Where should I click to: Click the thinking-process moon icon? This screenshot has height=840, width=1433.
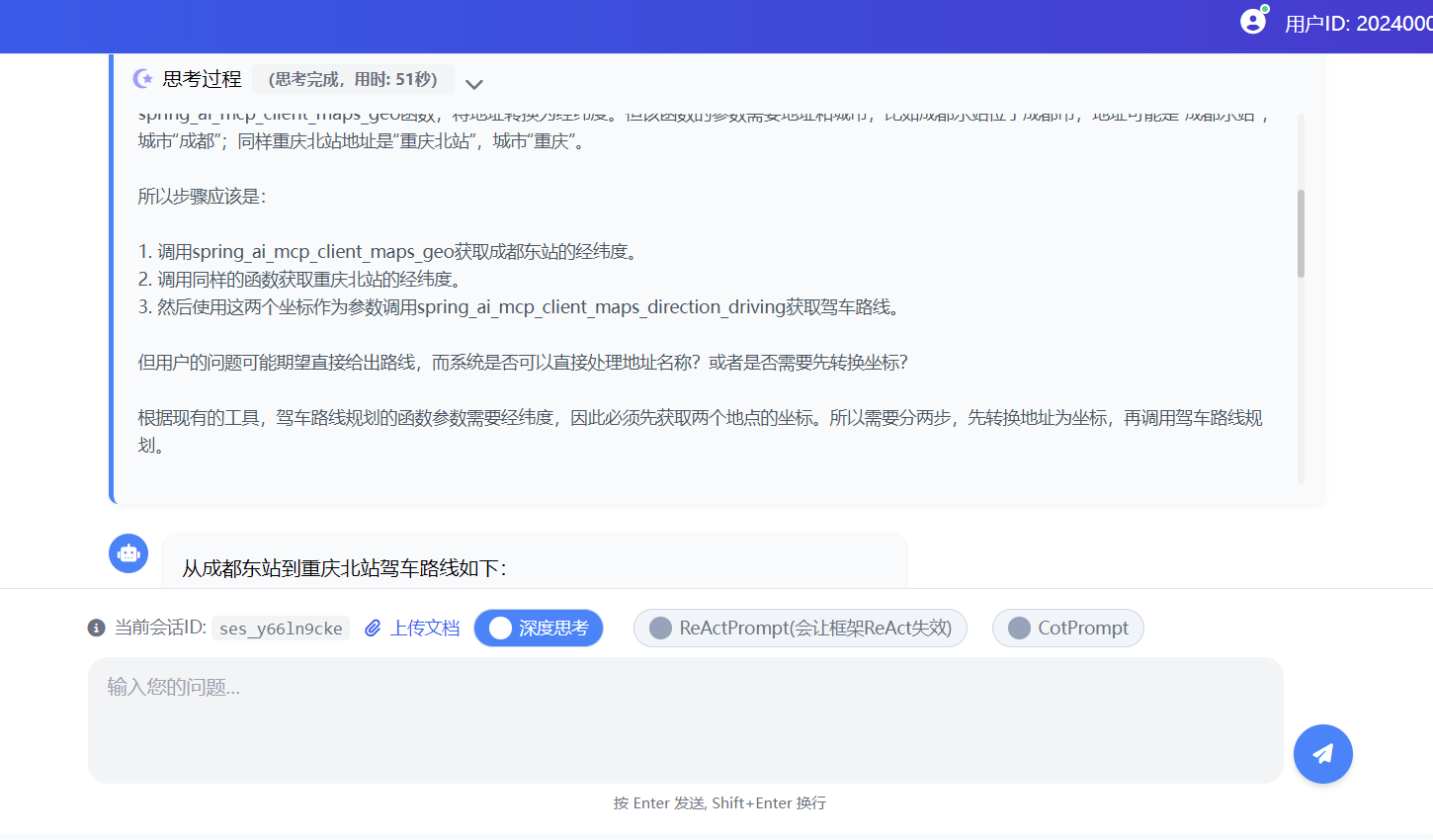[142, 79]
